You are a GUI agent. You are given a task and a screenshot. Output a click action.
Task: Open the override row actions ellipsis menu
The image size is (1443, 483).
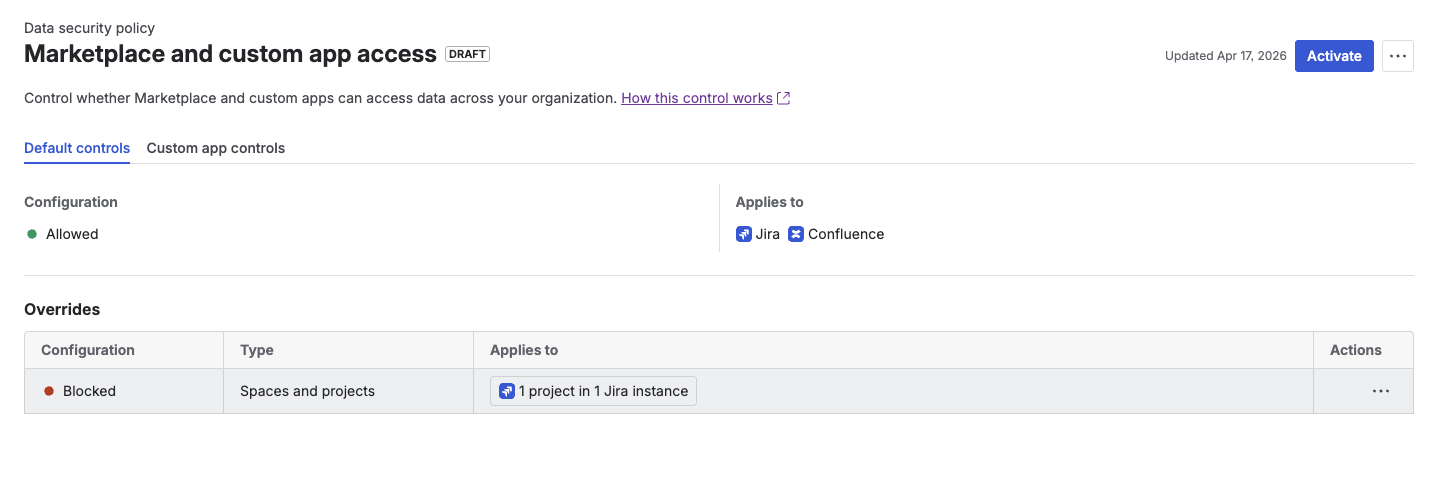click(x=1380, y=391)
